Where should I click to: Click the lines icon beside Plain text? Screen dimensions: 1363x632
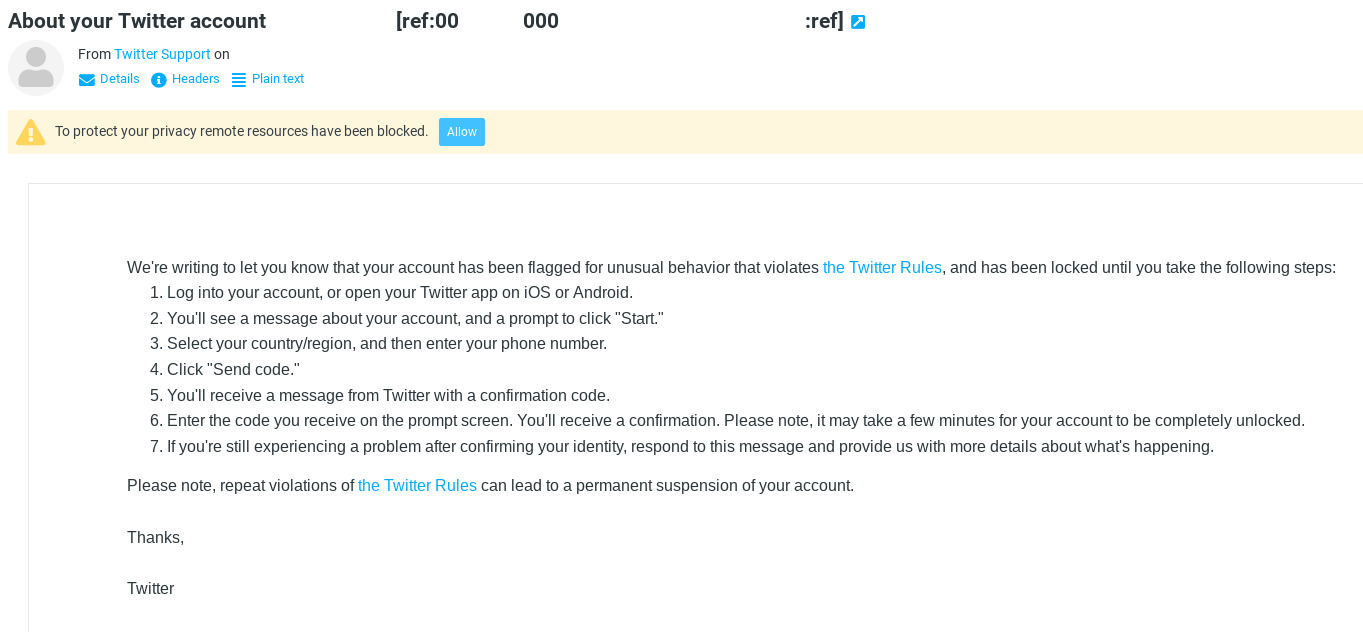tap(239, 80)
